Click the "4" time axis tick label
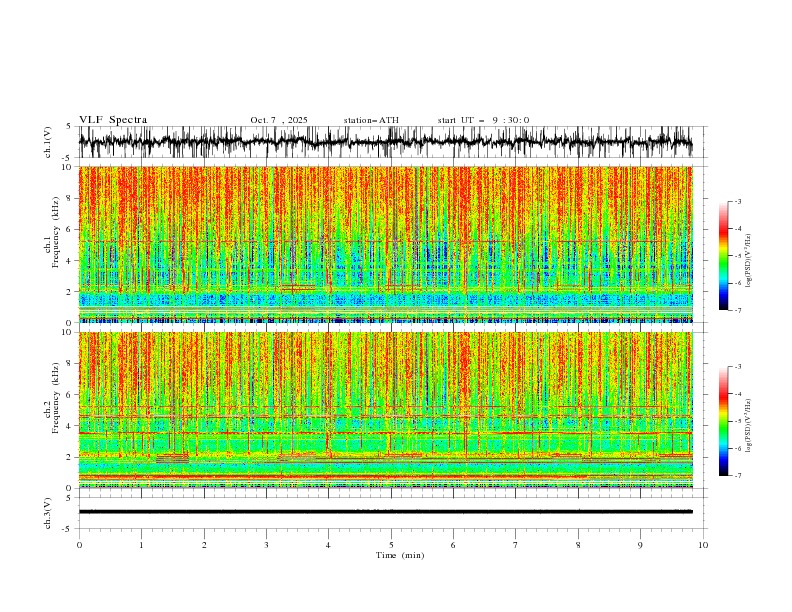This screenshot has width=792, height=612. pos(328,545)
